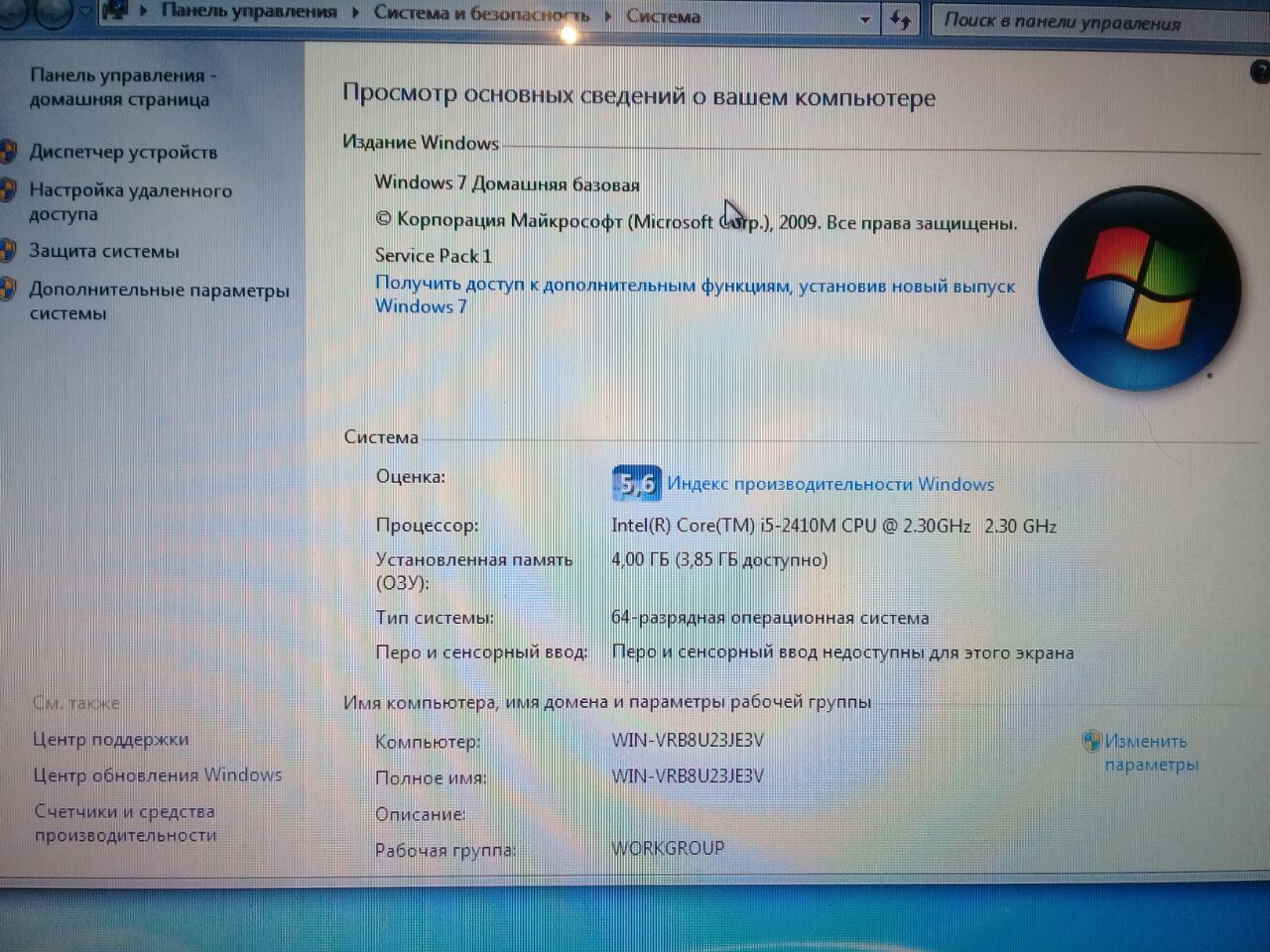Click Система и безопасность breadcrumb
1270x952 pixels.
pyautogui.click(x=481, y=14)
